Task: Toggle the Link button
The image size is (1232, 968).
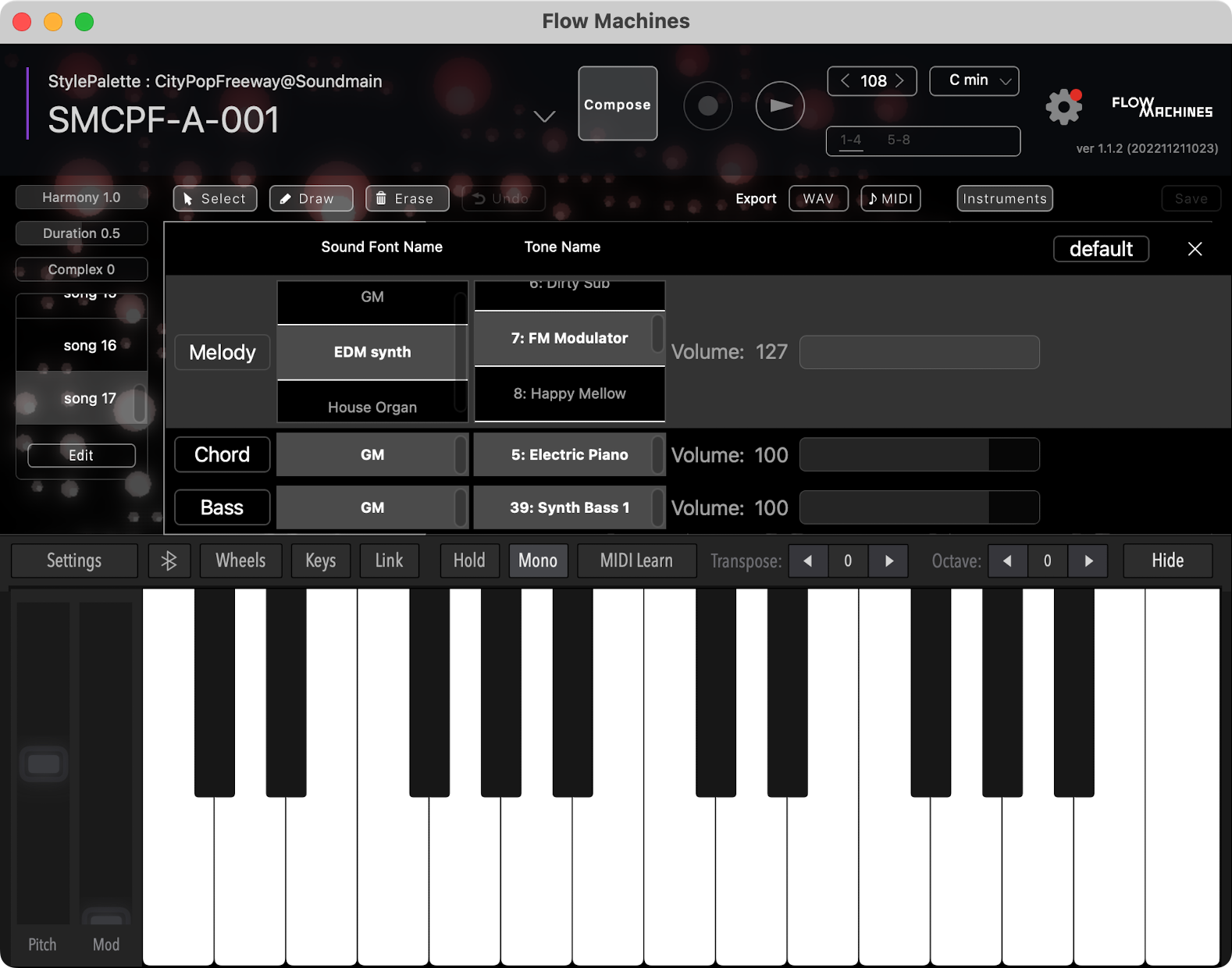Action: 389,561
